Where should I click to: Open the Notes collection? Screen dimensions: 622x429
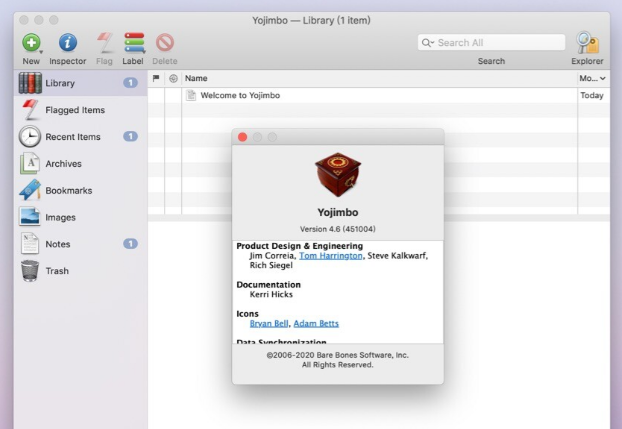click(57, 244)
